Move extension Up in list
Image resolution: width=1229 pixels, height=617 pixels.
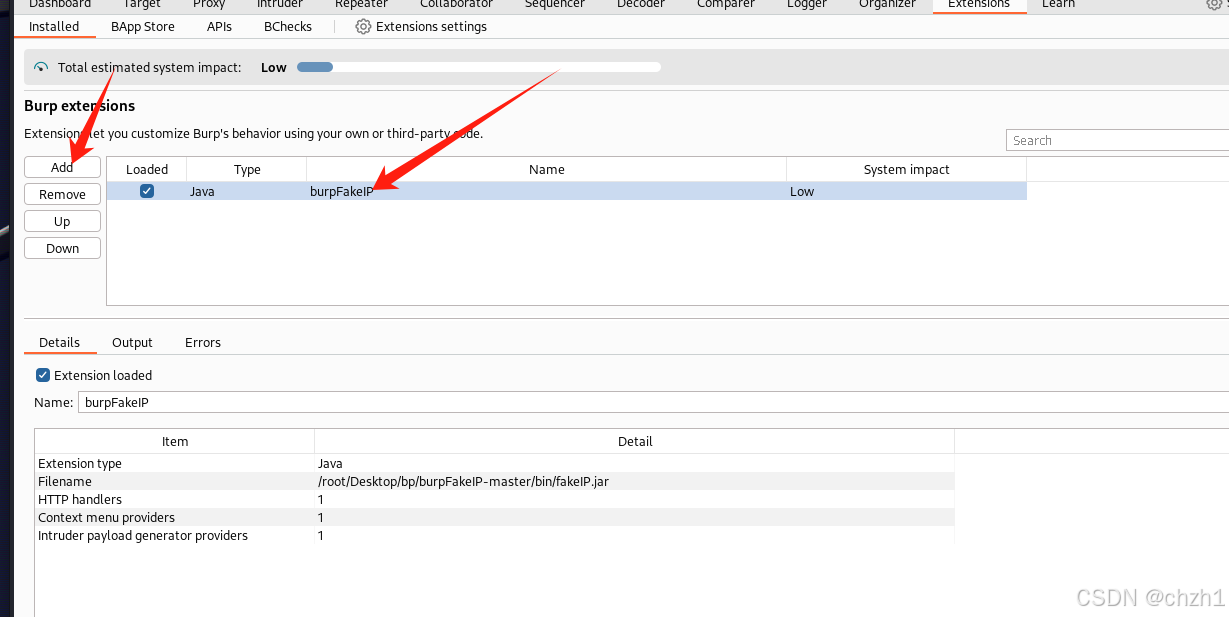[x=62, y=221]
